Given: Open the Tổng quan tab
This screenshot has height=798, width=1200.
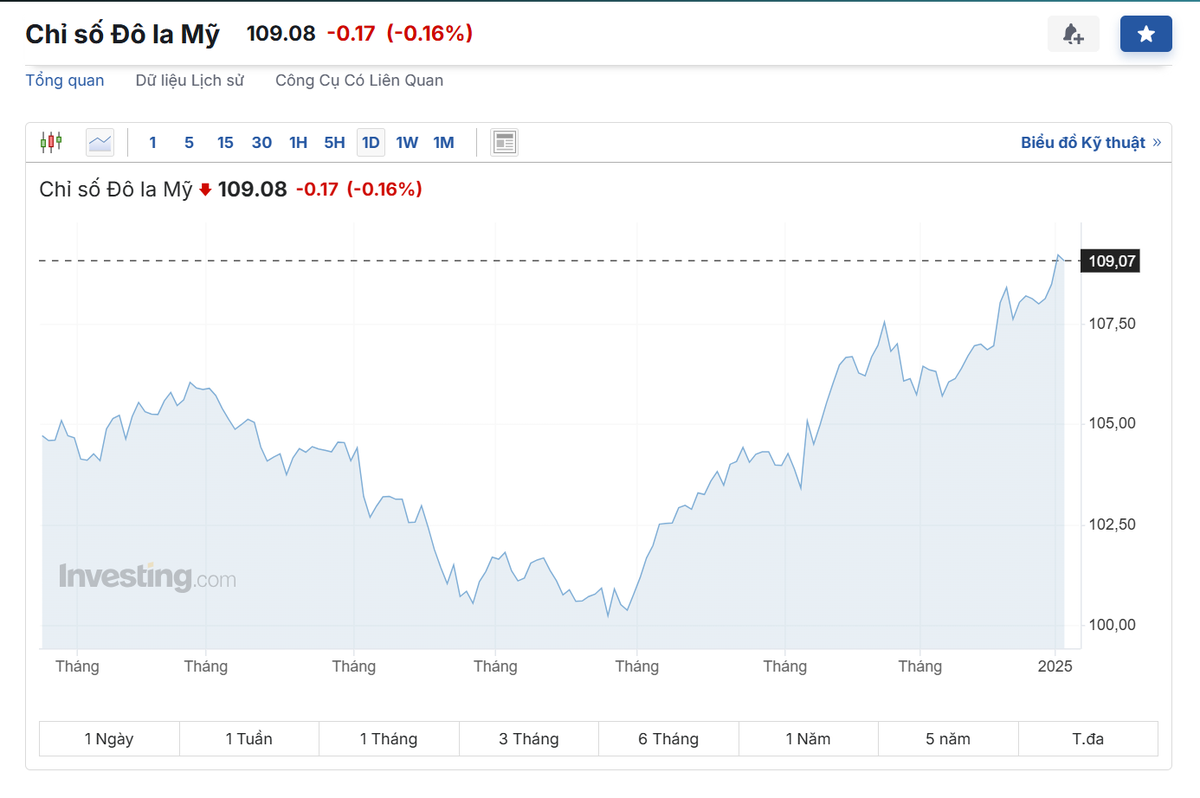Looking at the screenshot, I should point(64,80).
